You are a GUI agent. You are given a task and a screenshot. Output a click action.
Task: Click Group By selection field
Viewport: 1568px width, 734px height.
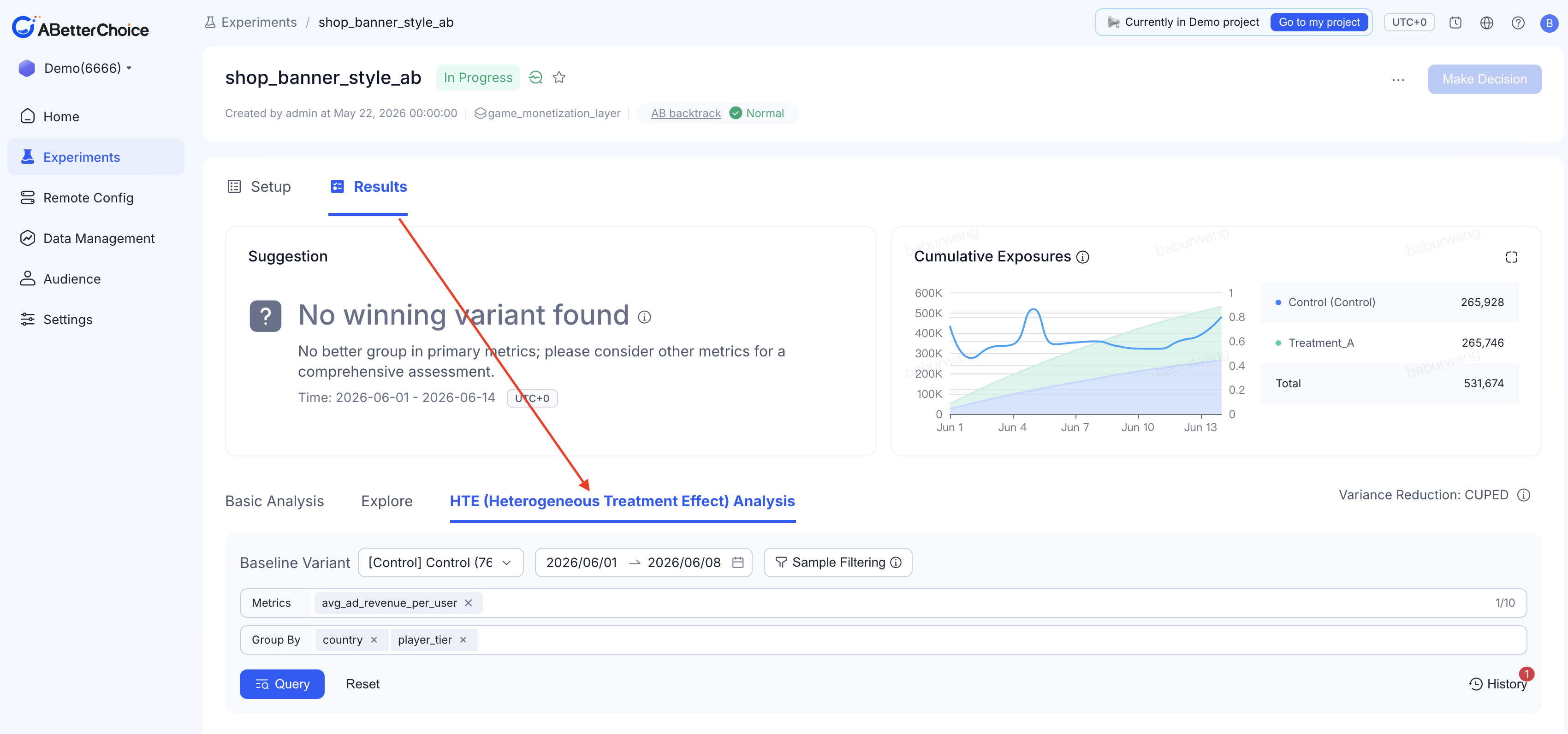coord(883,640)
